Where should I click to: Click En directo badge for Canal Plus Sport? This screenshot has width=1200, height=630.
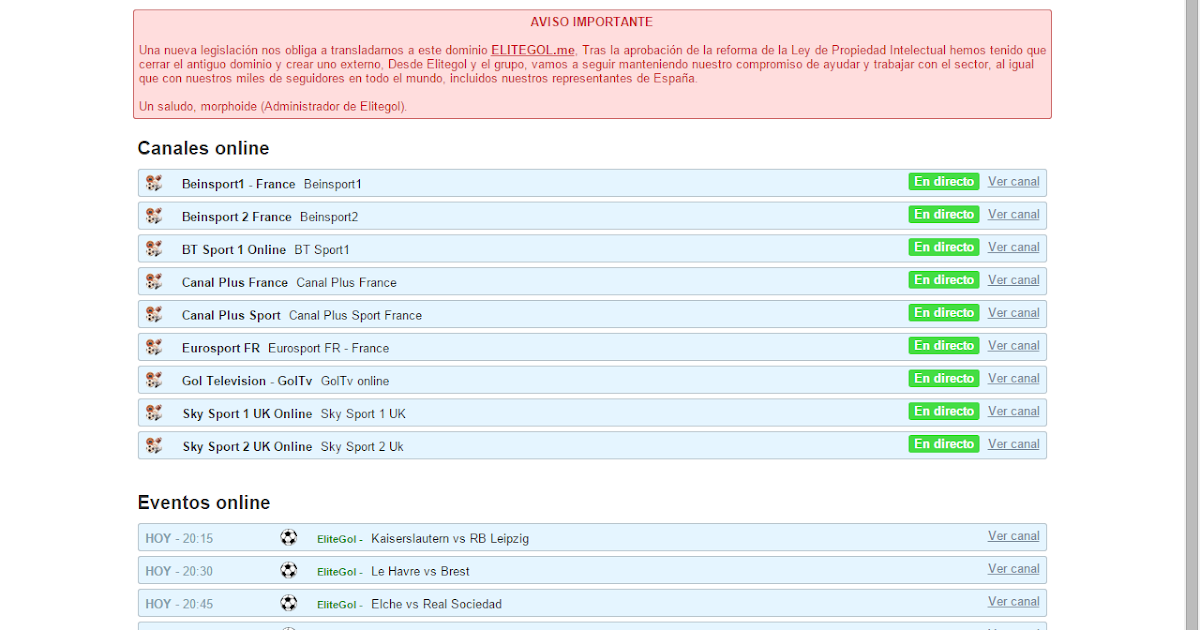(944, 313)
